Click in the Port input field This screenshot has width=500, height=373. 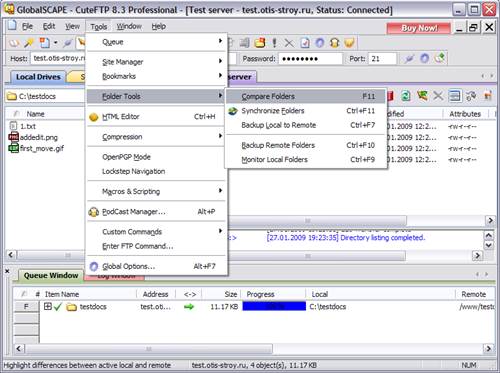[382, 59]
